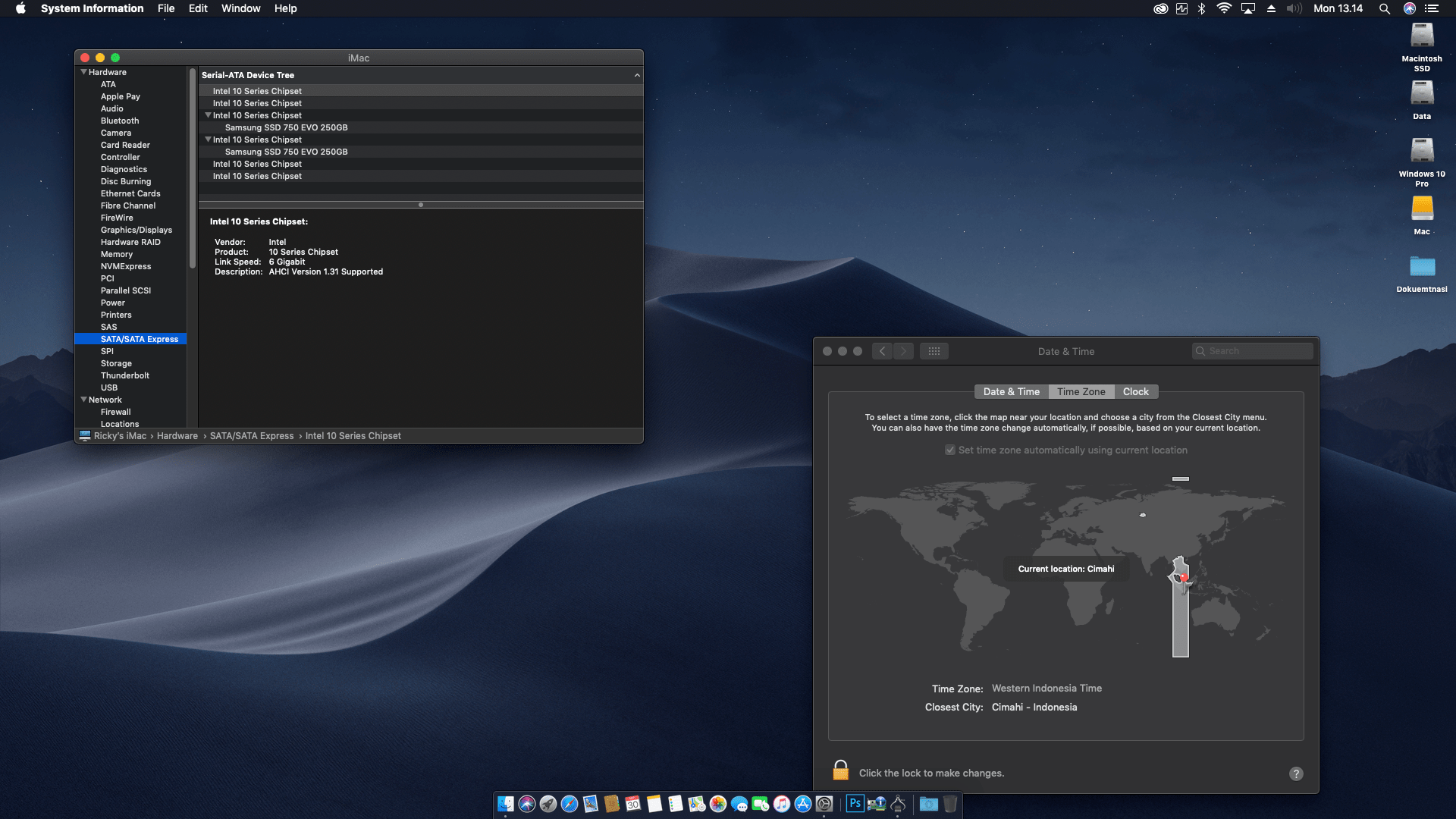Image resolution: width=1456 pixels, height=819 pixels.
Task: Open Spotlight search in the menu bar
Action: click(x=1385, y=8)
